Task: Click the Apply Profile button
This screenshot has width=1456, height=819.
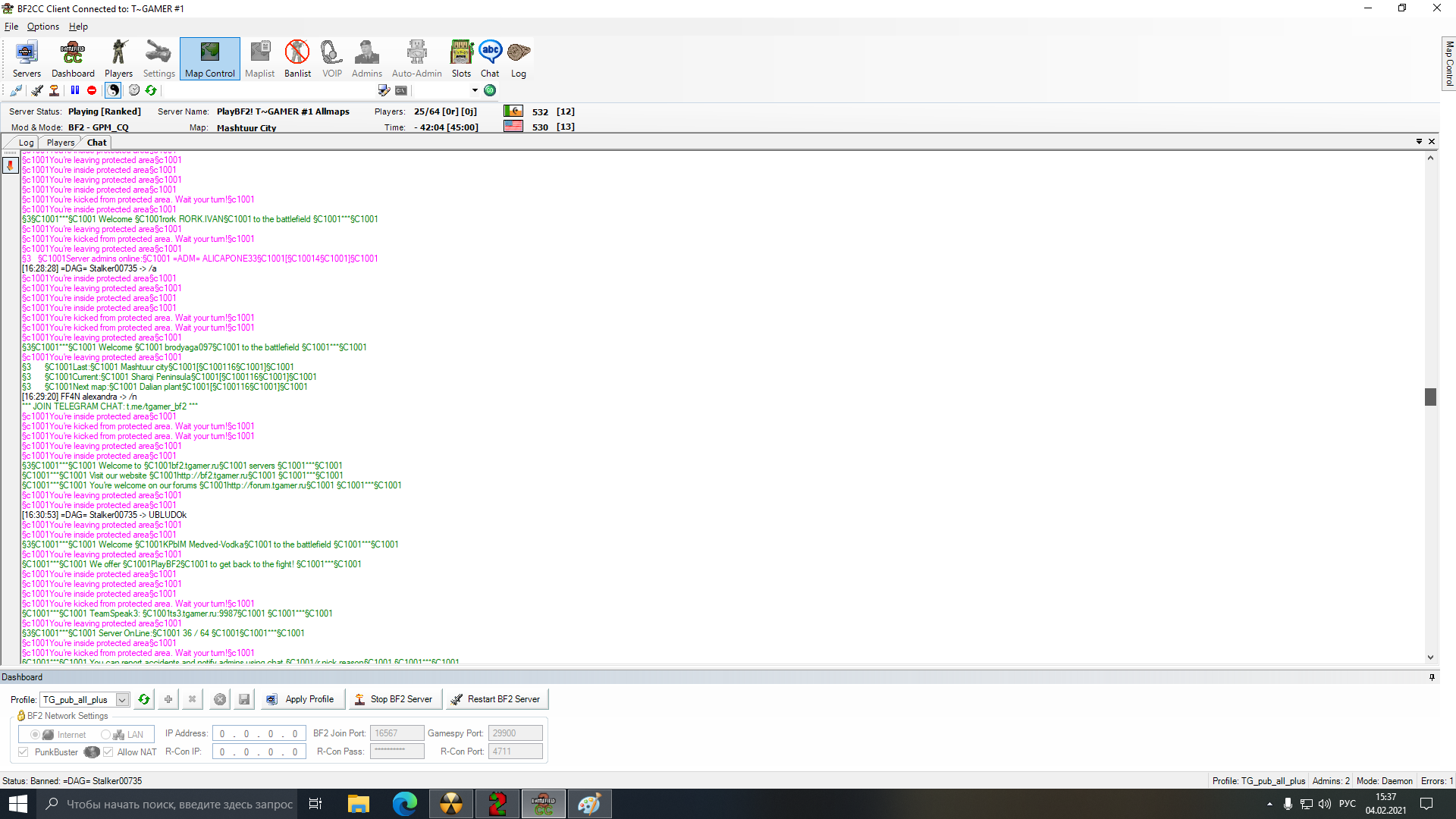Action: [x=302, y=699]
